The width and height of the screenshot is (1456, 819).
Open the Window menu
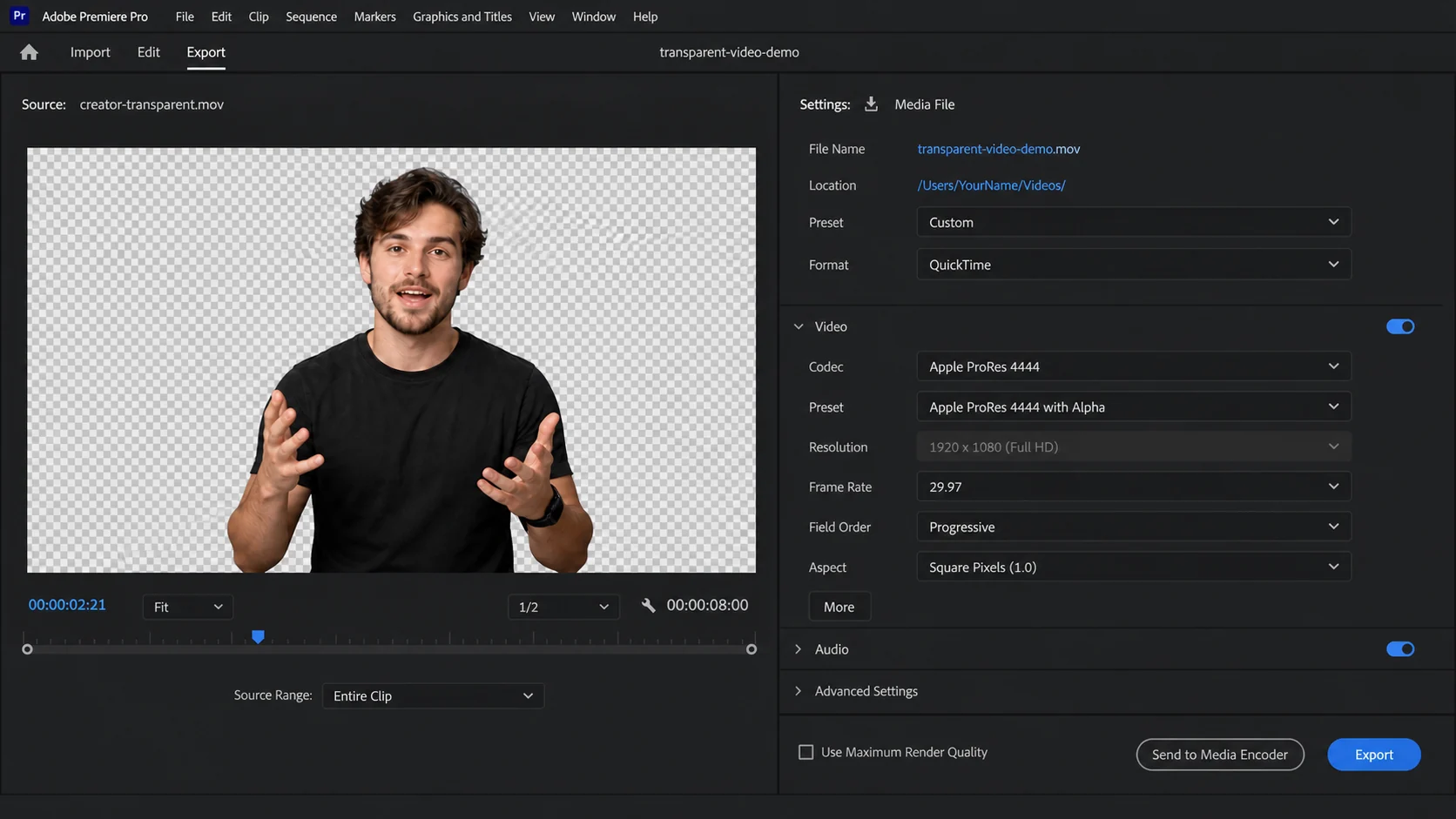tap(594, 17)
